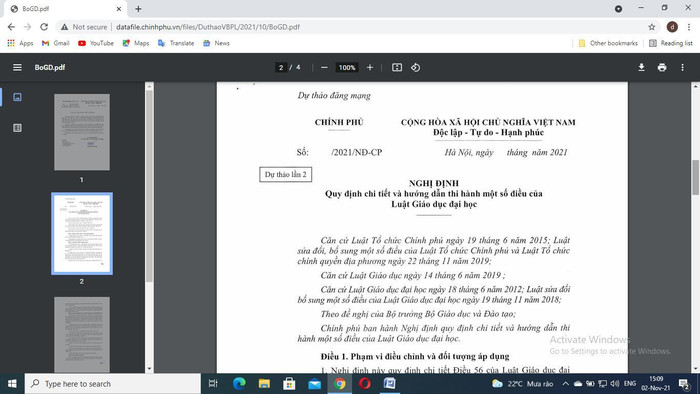Reload the current page
Screen dimensions: 700x394
click(44, 27)
